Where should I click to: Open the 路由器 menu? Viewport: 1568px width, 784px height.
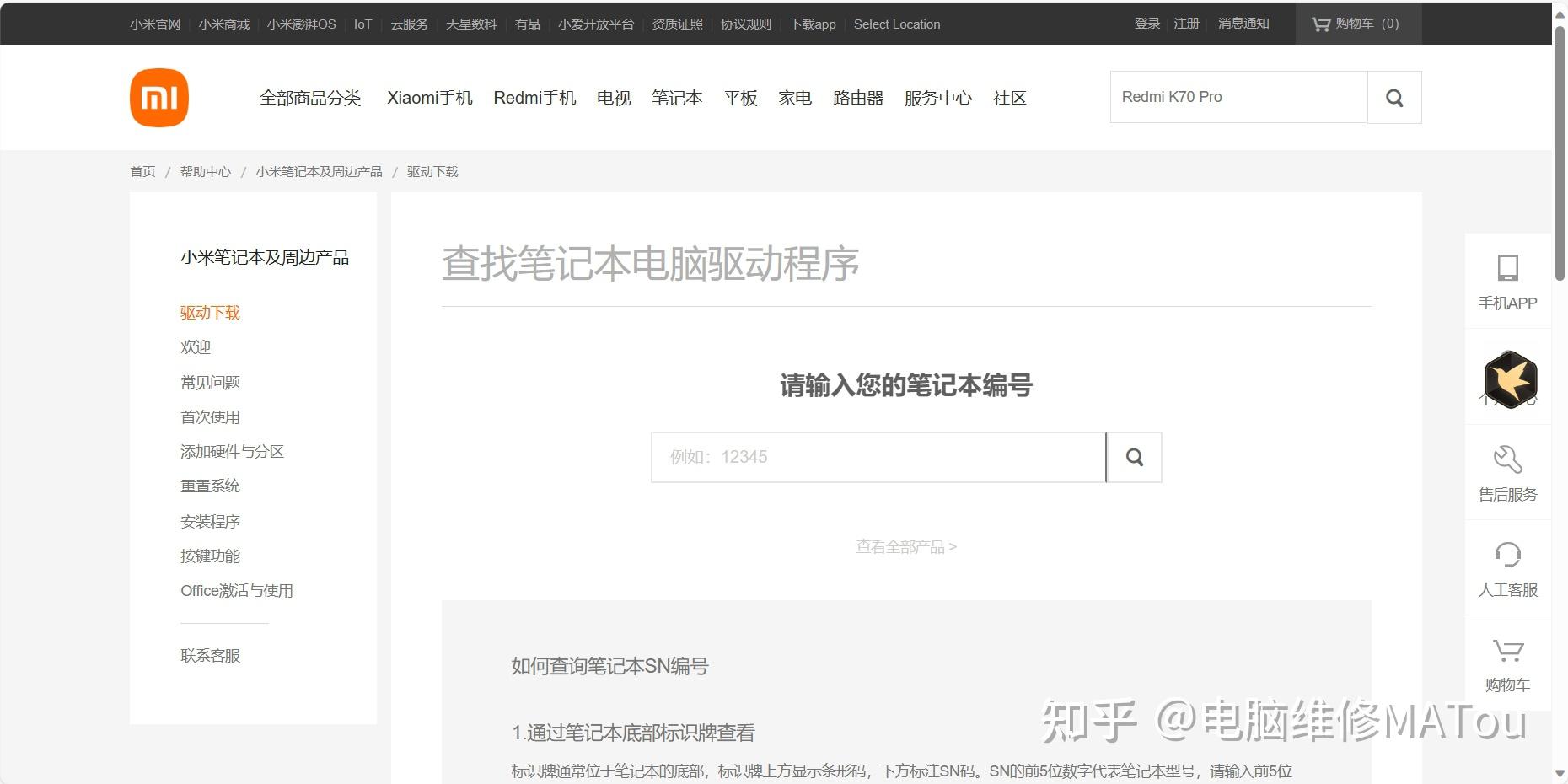(x=858, y=98)
